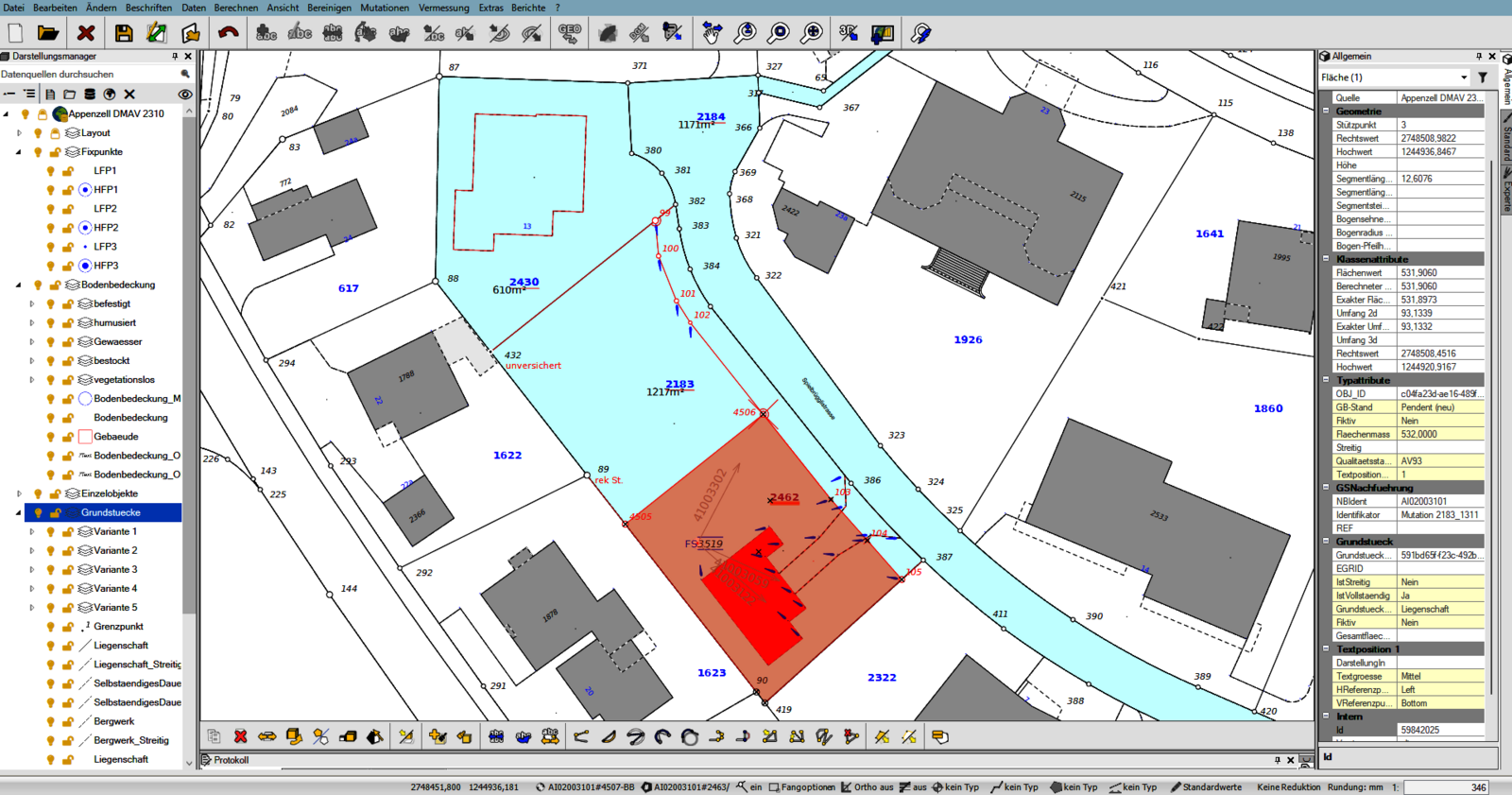Screen dimensions: 1512x795
Task: Click the red X delete icon in top toolbar
Action: tap(86, 34)
